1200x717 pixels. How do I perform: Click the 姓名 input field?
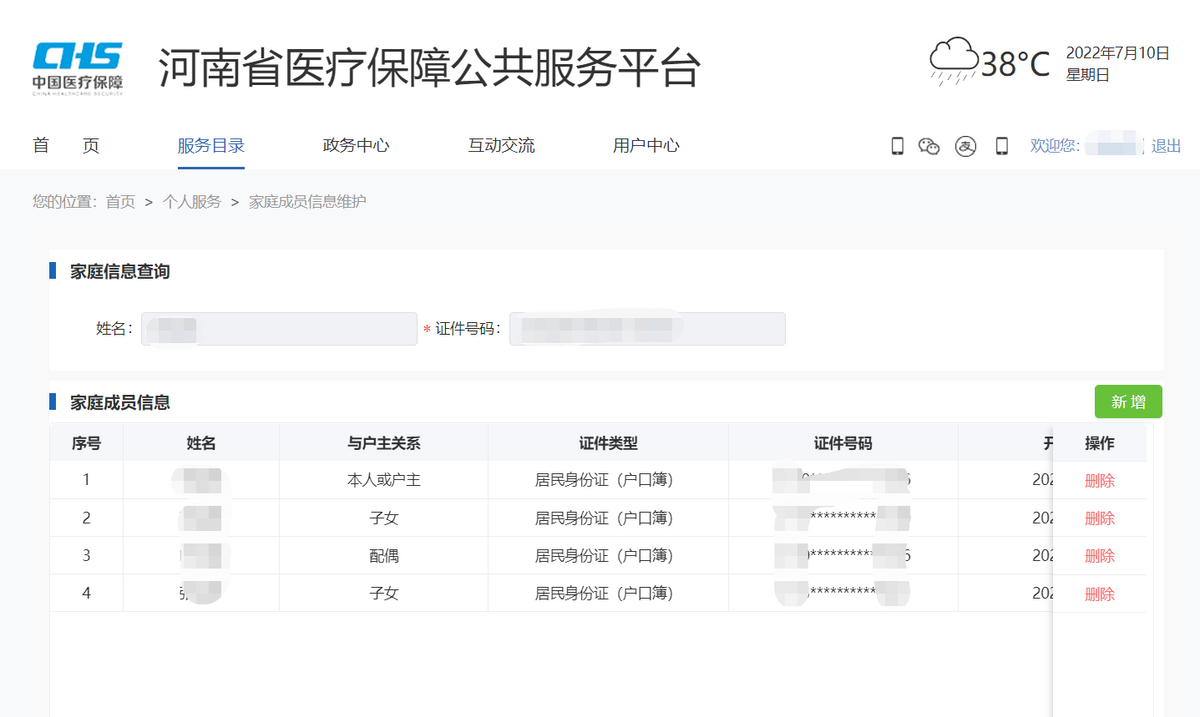tap(278, 328)
